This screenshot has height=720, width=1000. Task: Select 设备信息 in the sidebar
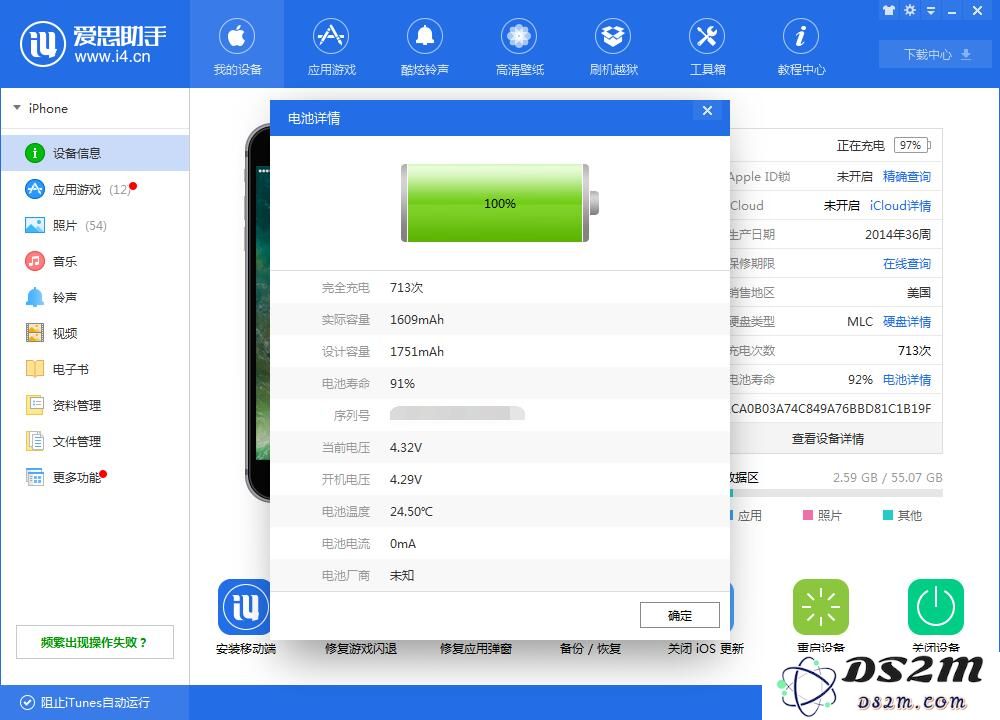(x=95, y=153)
